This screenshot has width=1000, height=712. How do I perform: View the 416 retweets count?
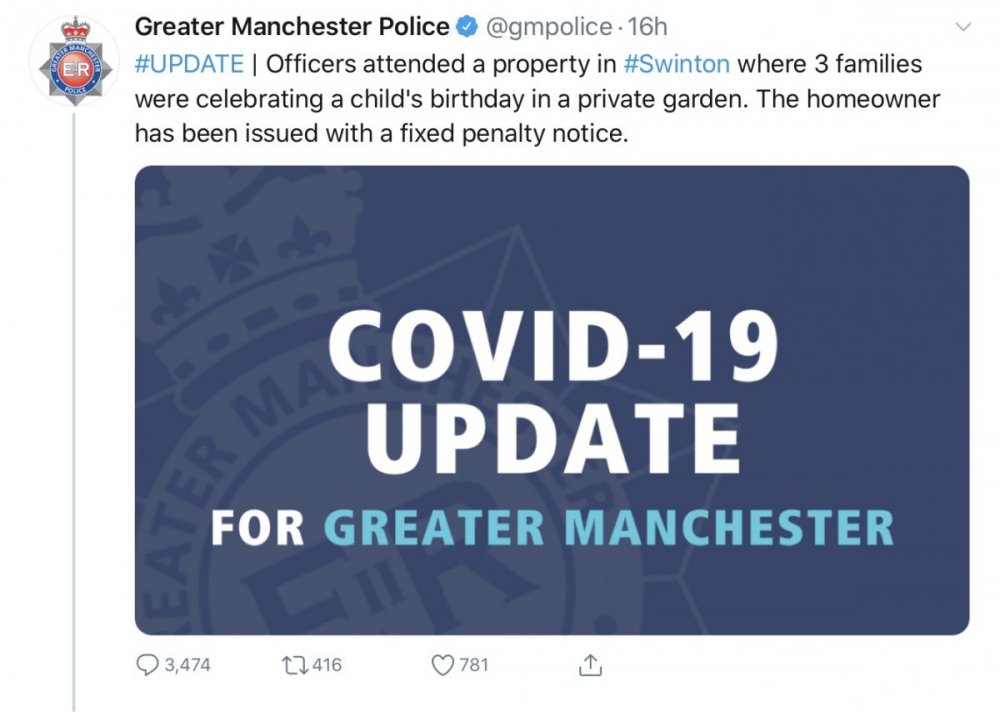tap(328, 664)
